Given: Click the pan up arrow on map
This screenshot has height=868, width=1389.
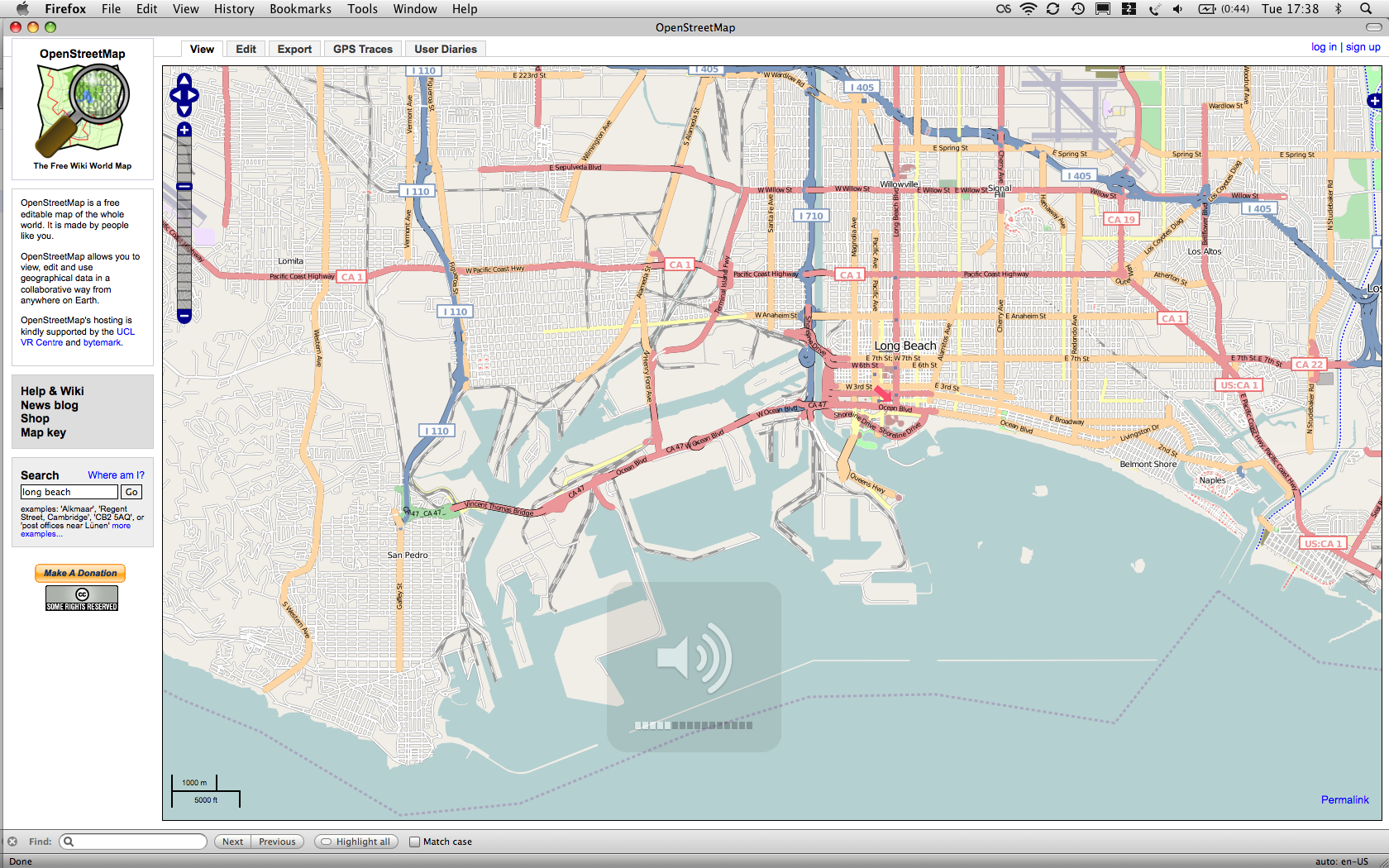Looking at the screenshot, I should 184,81.
